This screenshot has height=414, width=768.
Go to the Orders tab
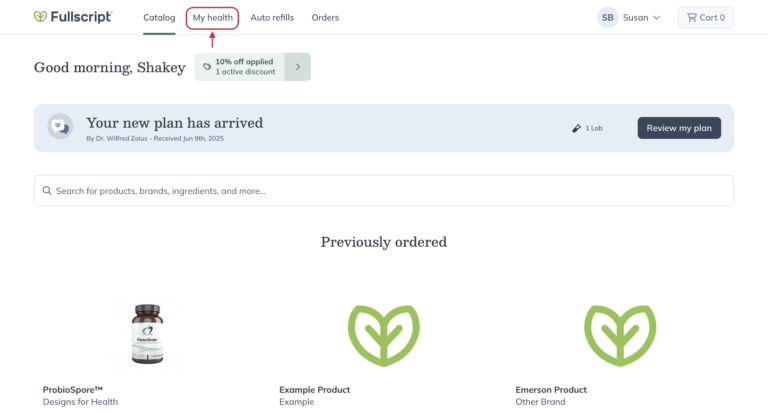tap(325, 17)
